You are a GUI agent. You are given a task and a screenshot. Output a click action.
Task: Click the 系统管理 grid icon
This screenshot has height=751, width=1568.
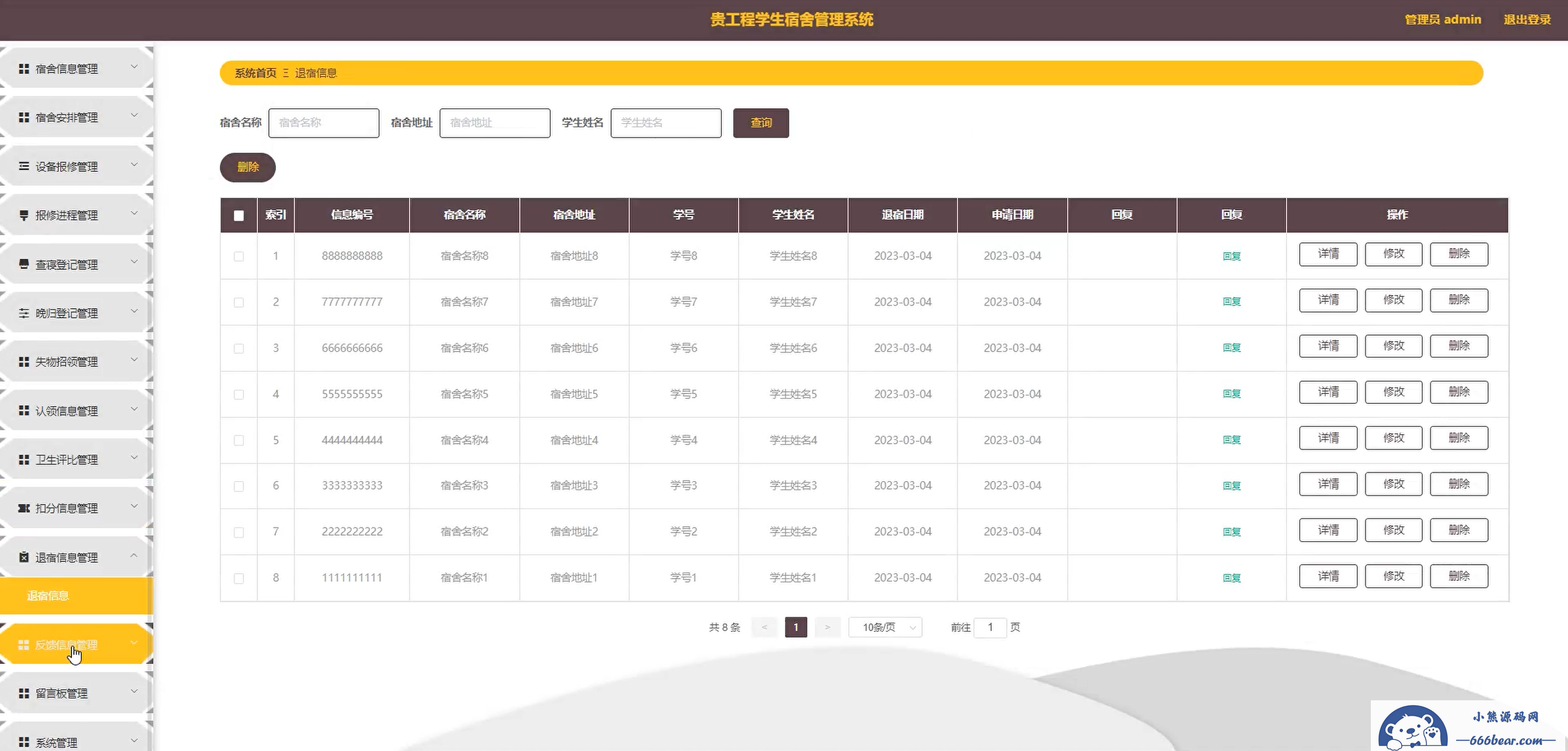[24, 743]
